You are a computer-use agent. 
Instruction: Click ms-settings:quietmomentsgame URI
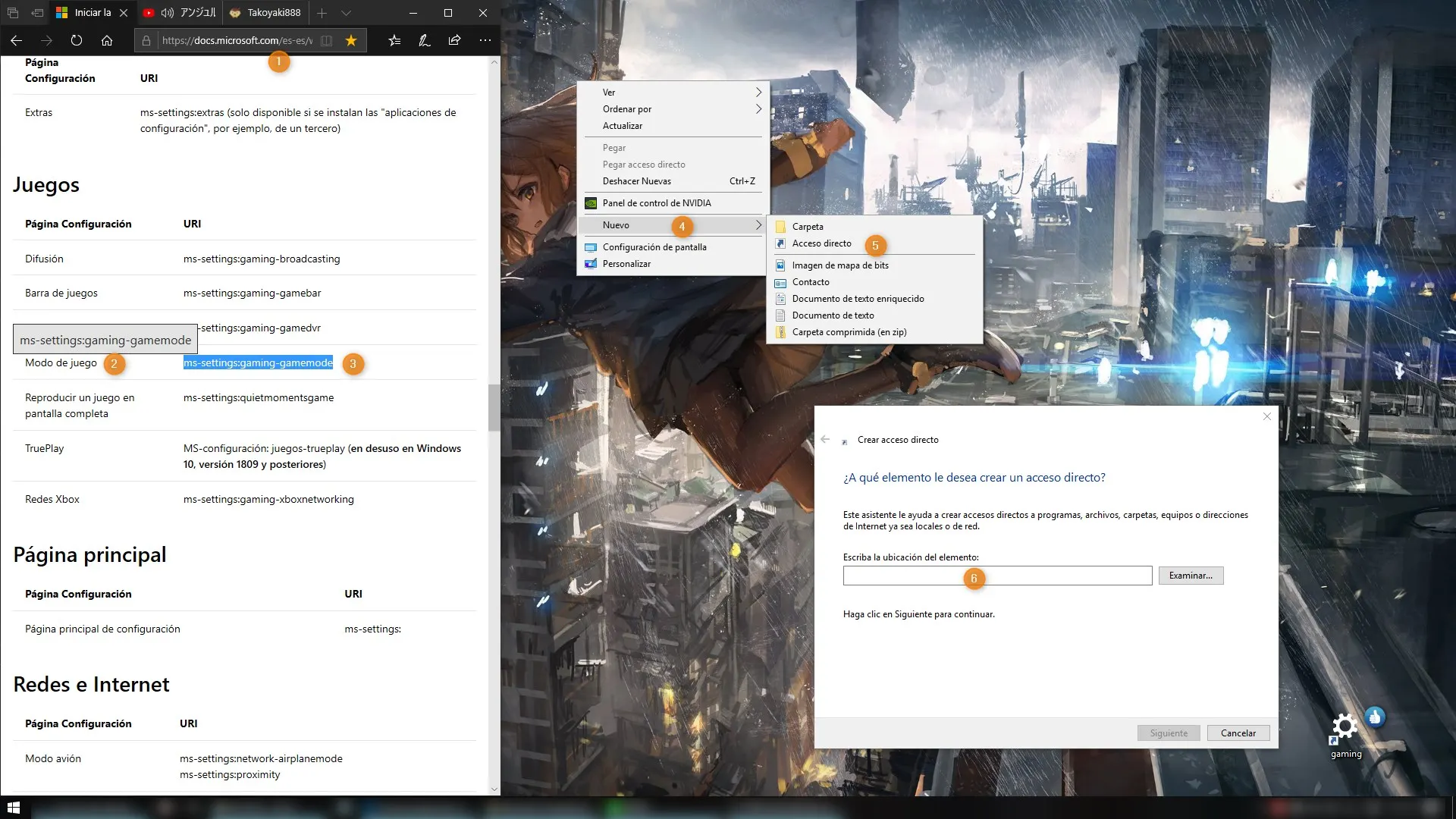pos(259,398)
